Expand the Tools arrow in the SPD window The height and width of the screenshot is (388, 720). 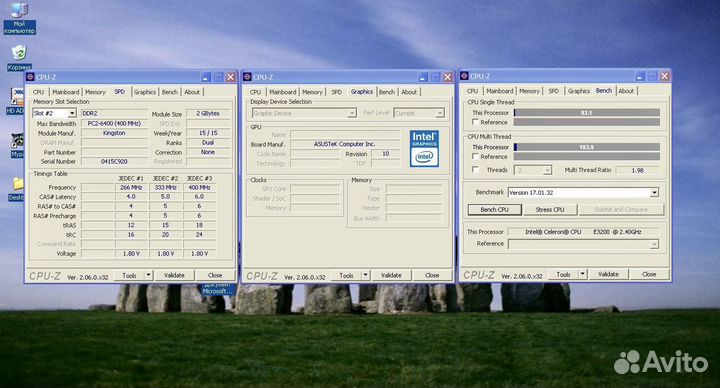pos(148,276)
